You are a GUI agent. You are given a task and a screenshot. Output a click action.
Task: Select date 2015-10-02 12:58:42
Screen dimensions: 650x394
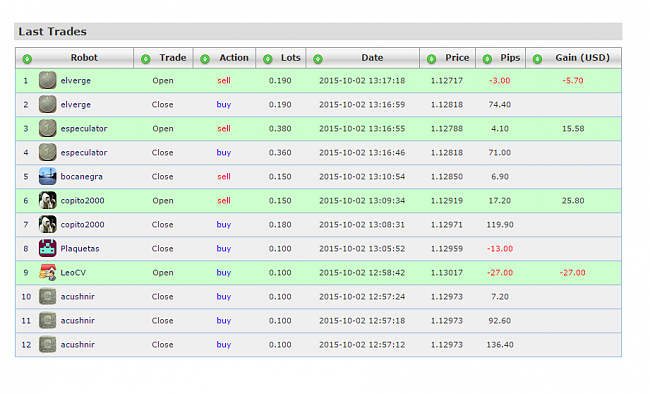tap(362, 272)
